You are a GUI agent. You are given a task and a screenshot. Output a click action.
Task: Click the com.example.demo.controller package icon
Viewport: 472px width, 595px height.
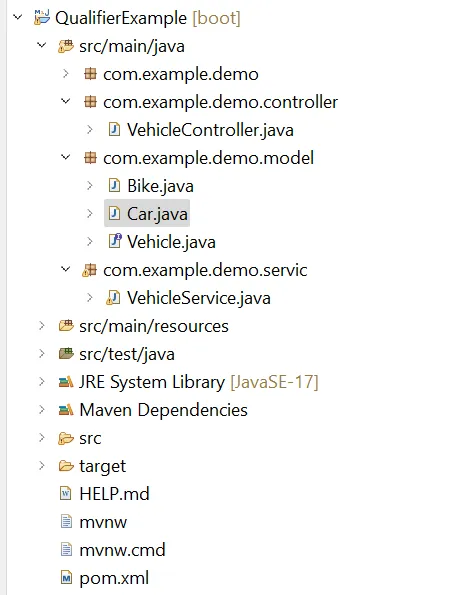pos(90,102)
